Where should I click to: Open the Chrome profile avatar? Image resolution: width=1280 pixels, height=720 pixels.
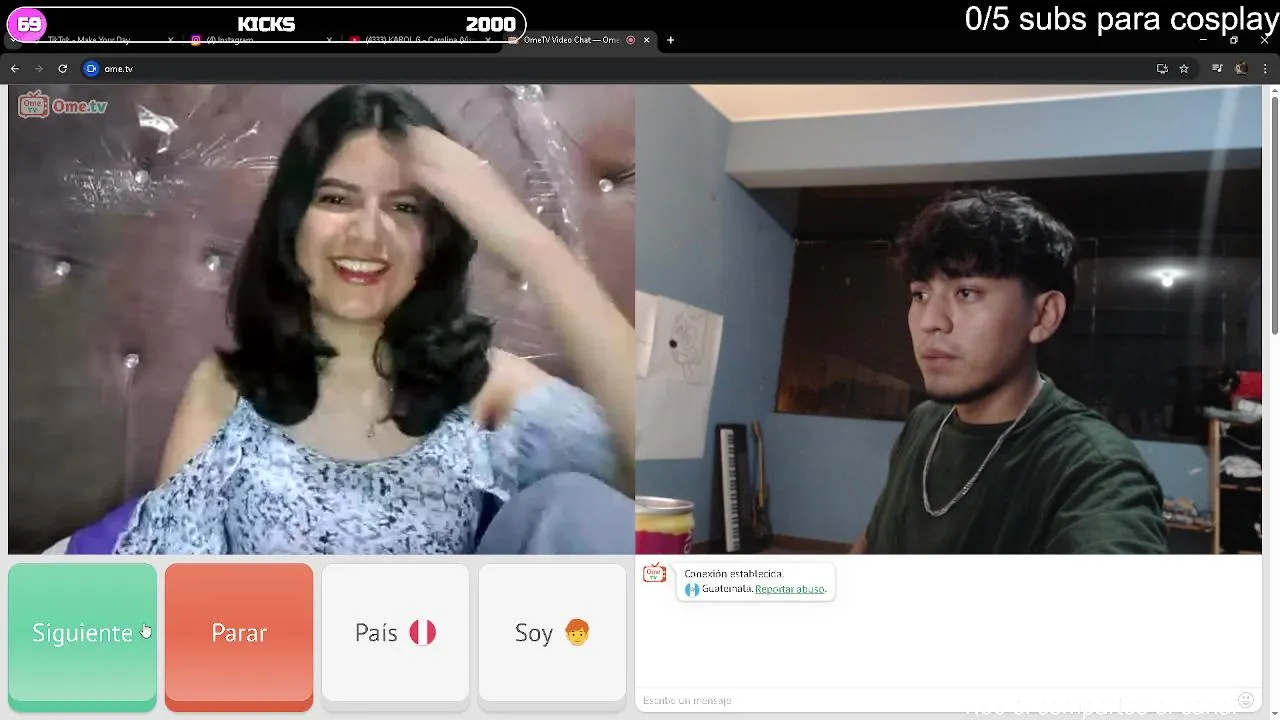1241,69
